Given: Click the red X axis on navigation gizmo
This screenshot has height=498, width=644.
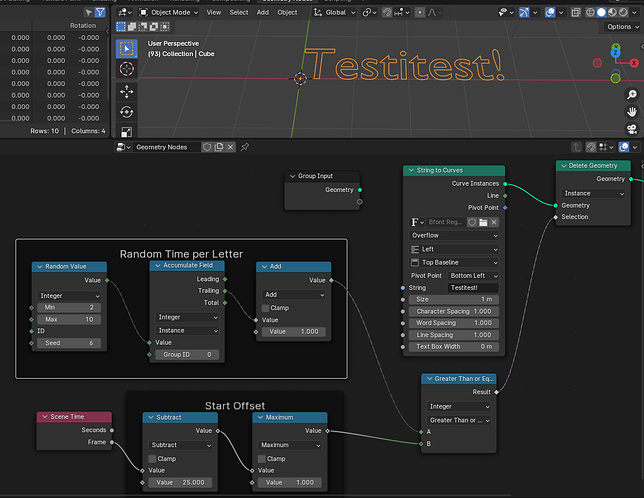Looking at the screenshot, I should click(634, 63).
